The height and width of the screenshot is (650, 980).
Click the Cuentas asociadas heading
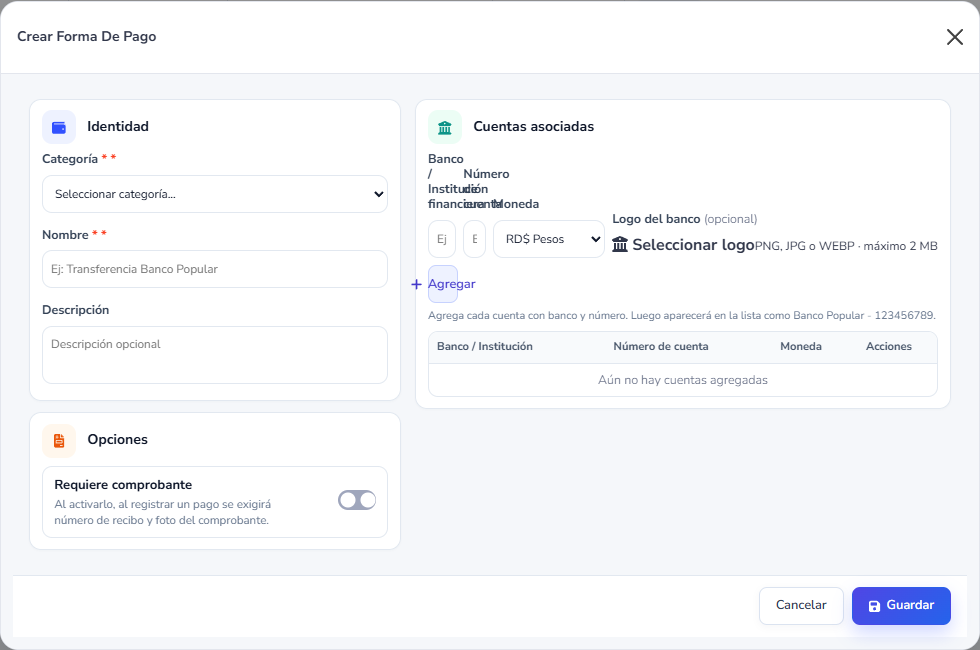[x=534, y=126]
